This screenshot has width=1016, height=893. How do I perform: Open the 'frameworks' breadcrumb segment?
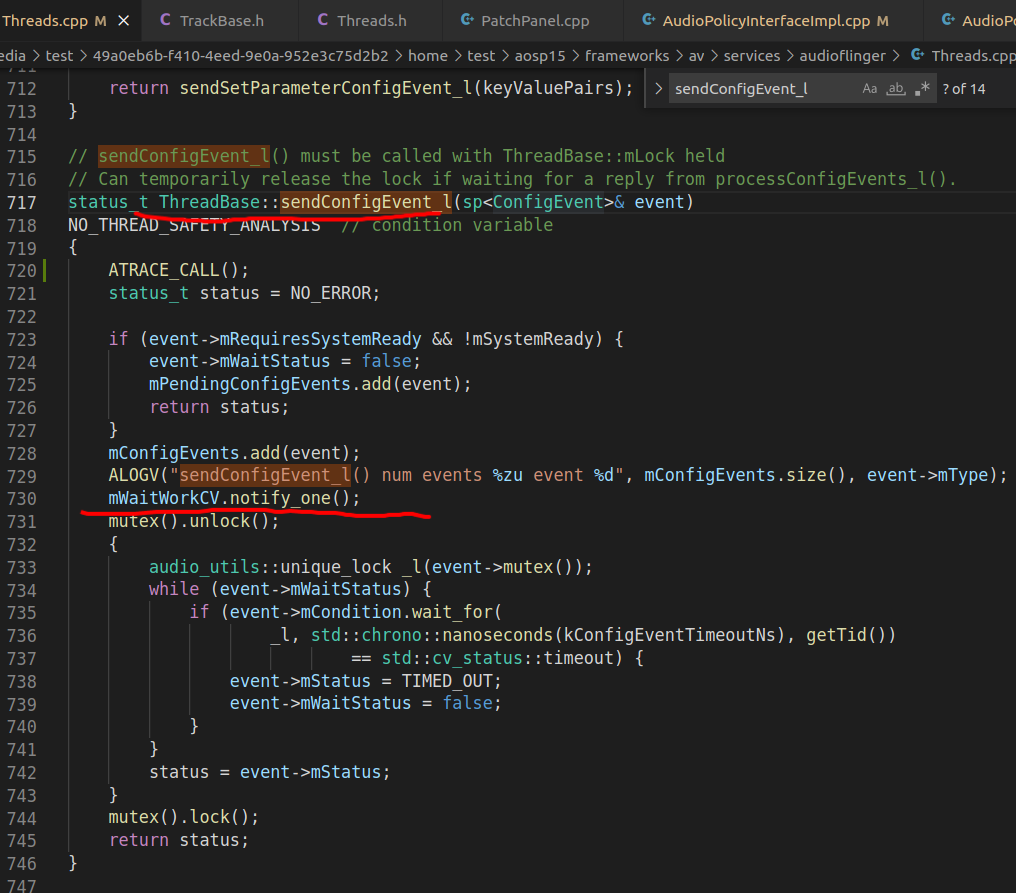pyautogui.click(x=627, y=56)
